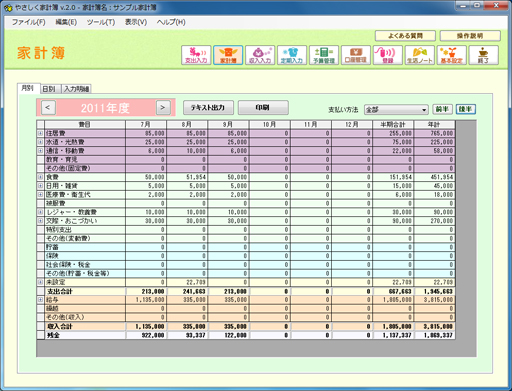Click the よくある質問 FAQ button
The image size is (512, 391).
[x=405, y=36]
